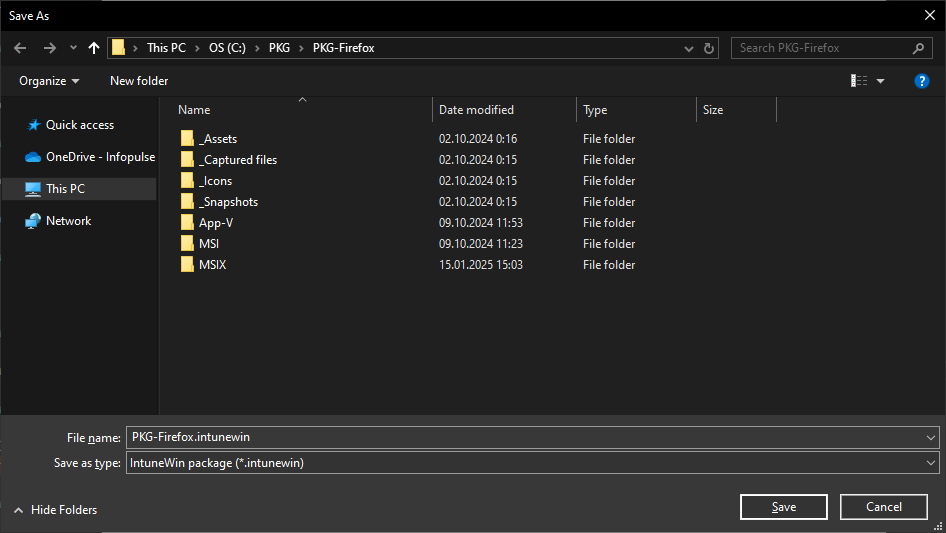Screen dimensions: 946x533
Task: Go up one folder level arrow
Action: tap(94, 48)
